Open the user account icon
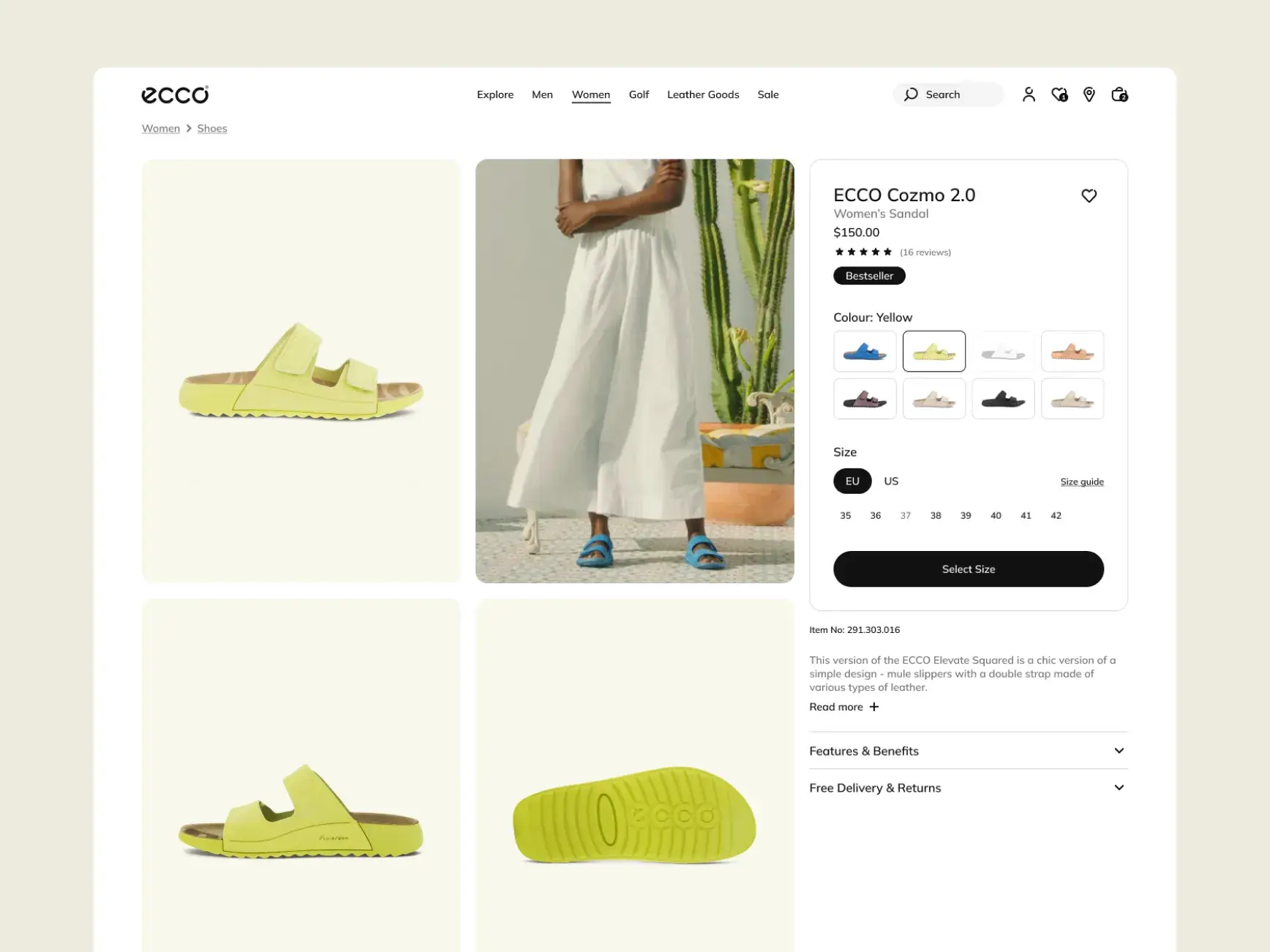 [1029, 94]
